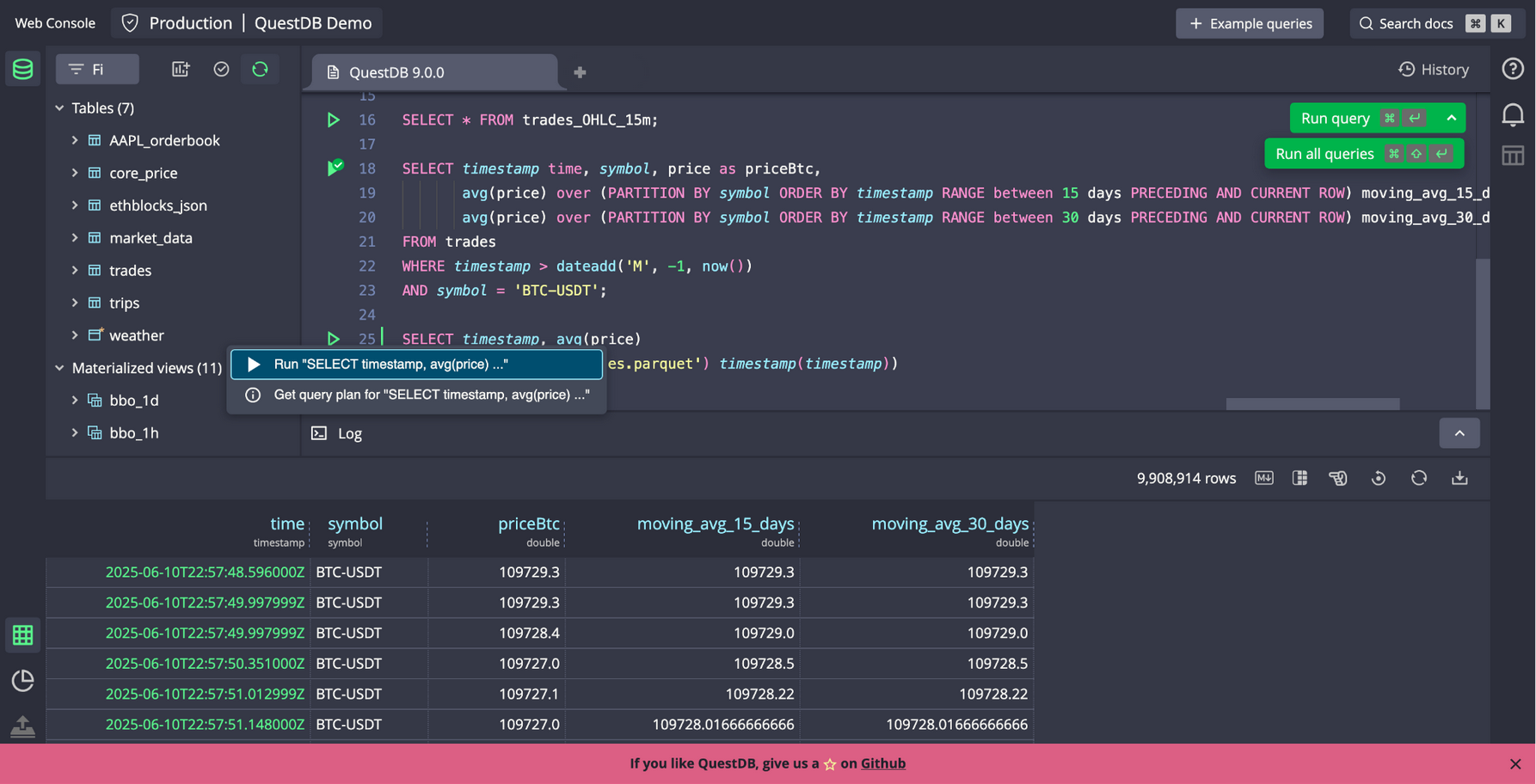Refresh the table list

(x=260, y=69)
